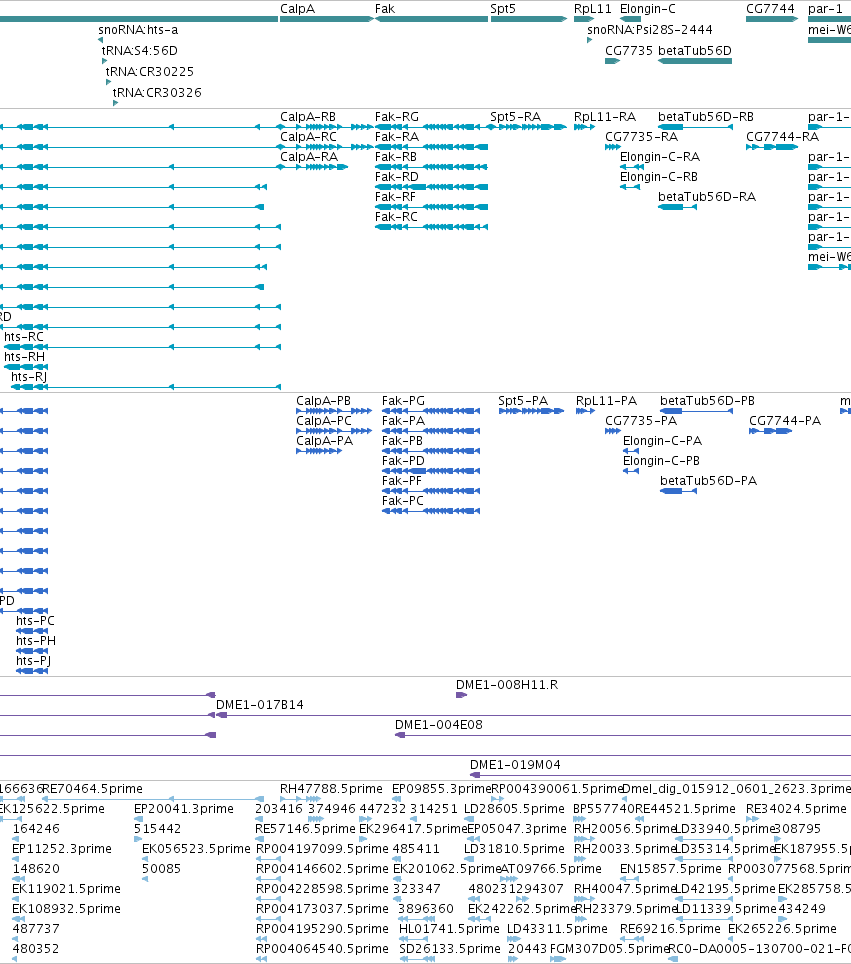Image resolution: width=851 pixels, height=964 pixels.
Task: Select the Fak-RB transcript
Action: 432,167
